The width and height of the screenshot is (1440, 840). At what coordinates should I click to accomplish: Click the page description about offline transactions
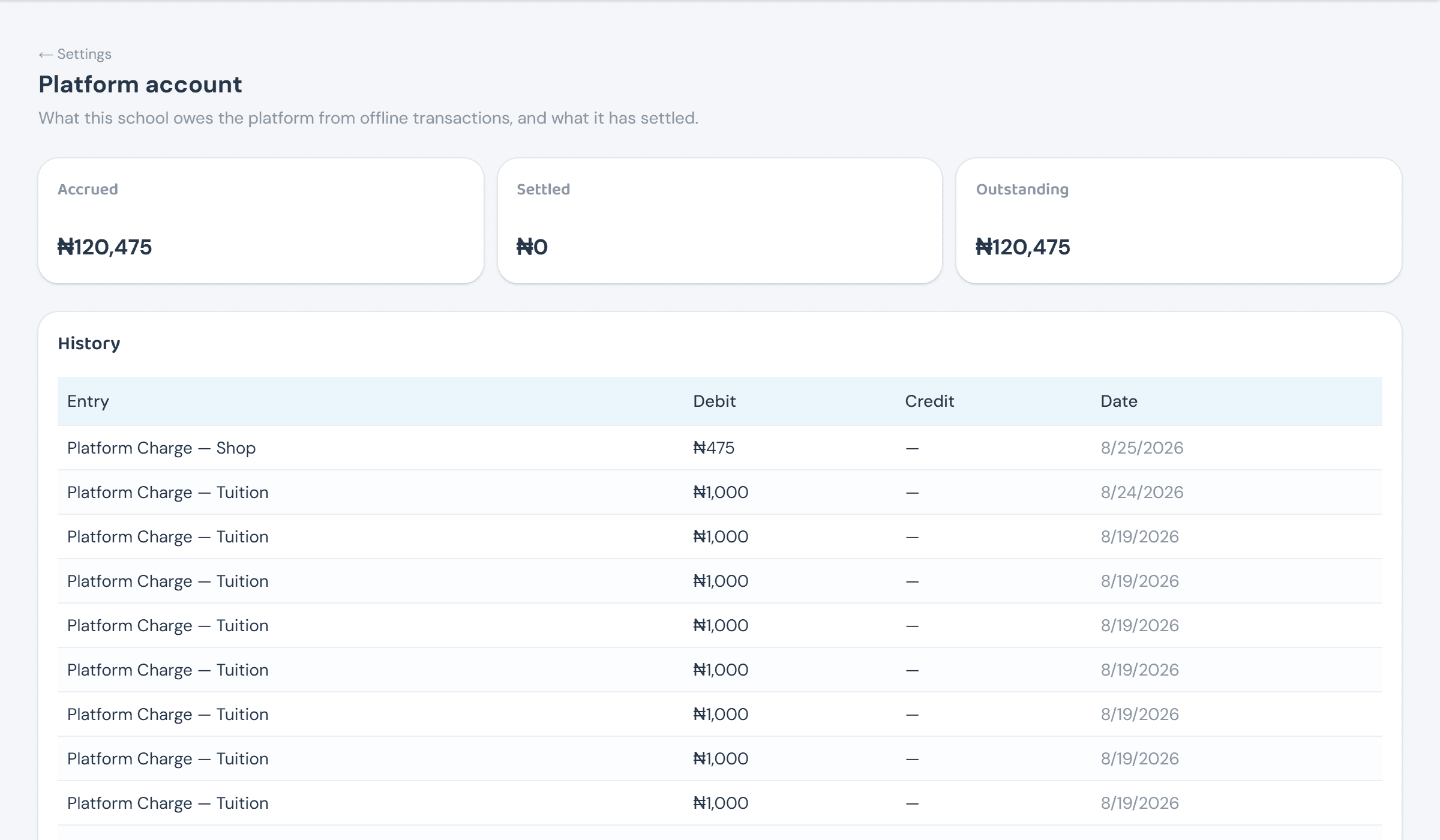point(368,118)
